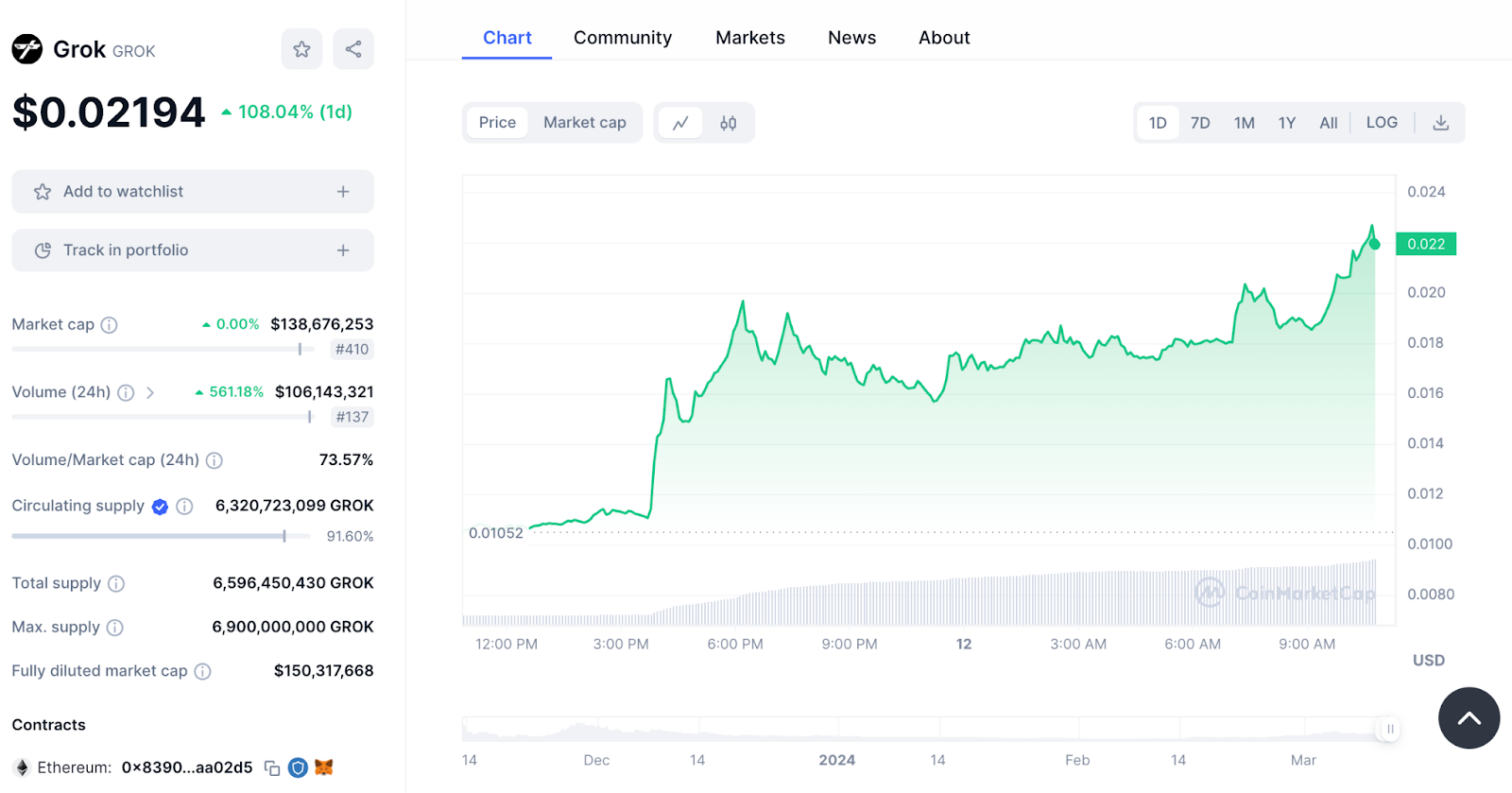The height and width of the screenshot is (793, 1512).
Task: Select the 7D time range
Action: [x=1200, y=123]
